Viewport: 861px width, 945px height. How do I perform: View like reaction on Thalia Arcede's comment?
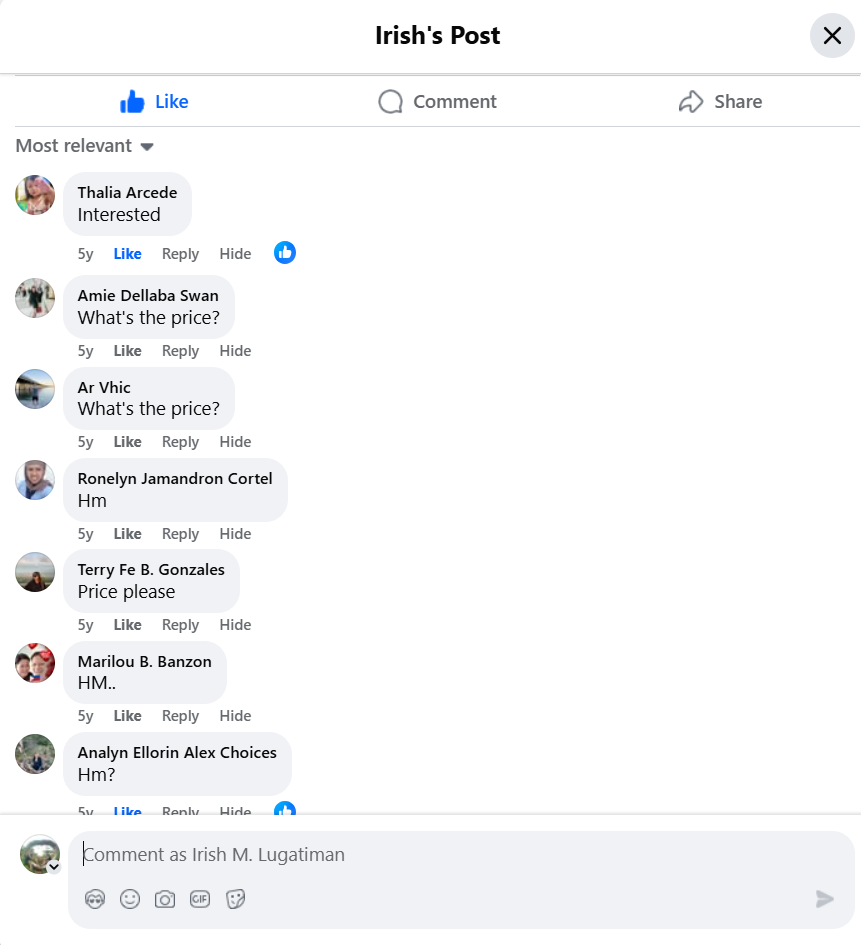click(x=285, y=253)
